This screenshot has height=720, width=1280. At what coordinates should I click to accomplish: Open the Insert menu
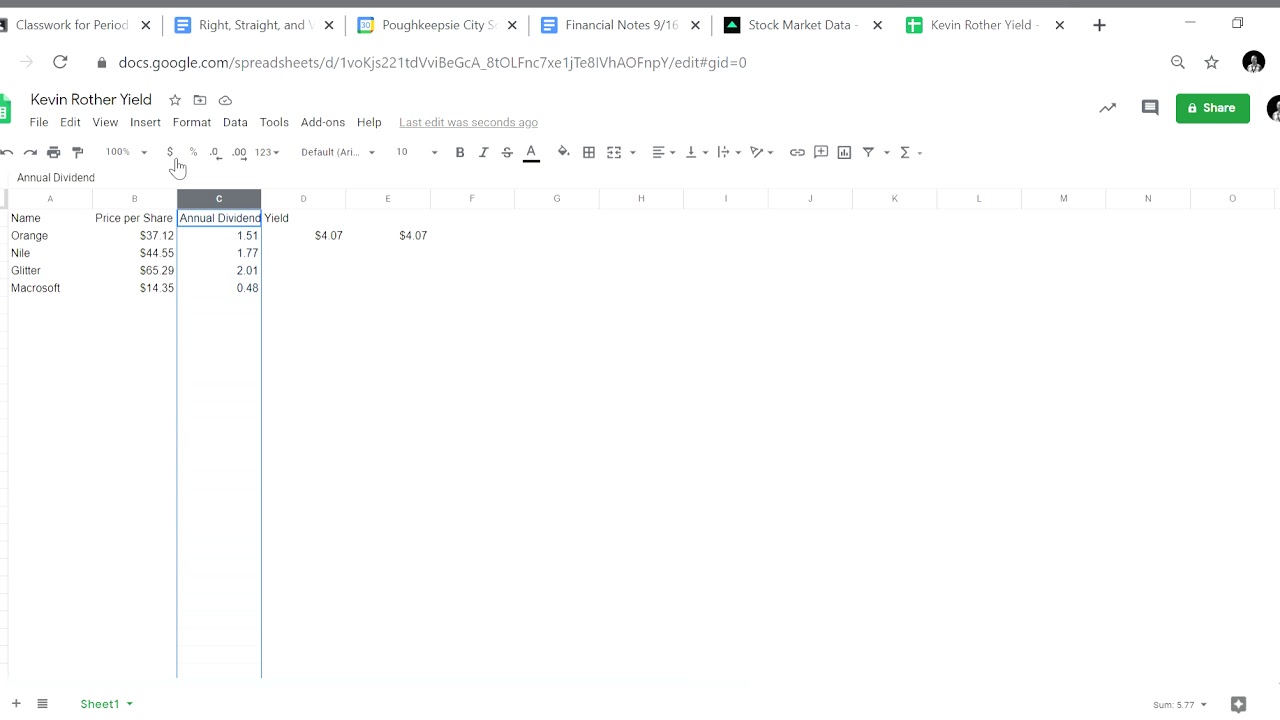click(145, 122)
